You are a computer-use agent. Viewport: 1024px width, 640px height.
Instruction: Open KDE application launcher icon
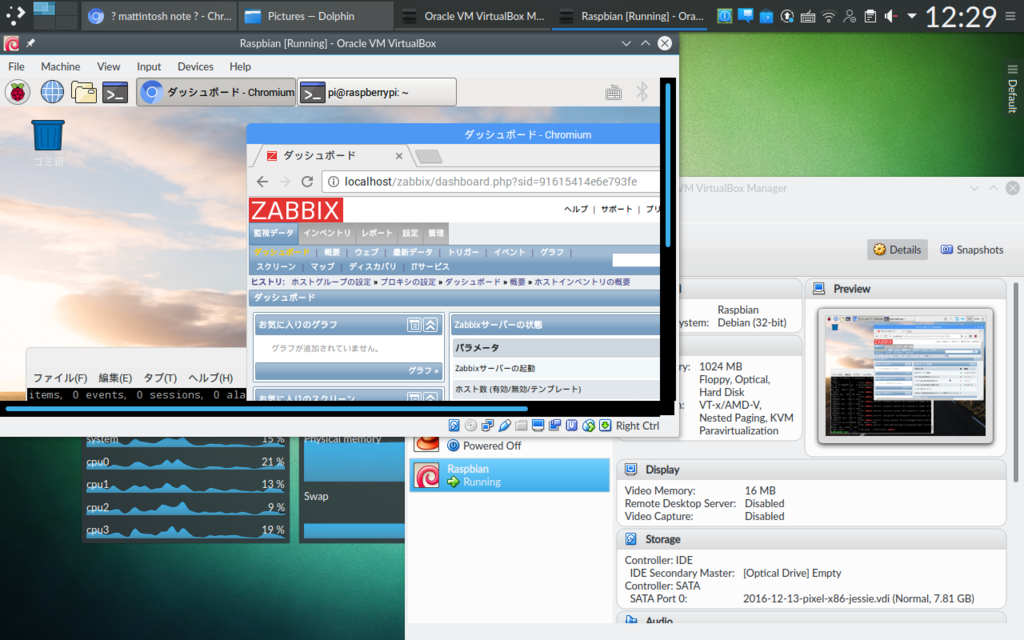15,15
